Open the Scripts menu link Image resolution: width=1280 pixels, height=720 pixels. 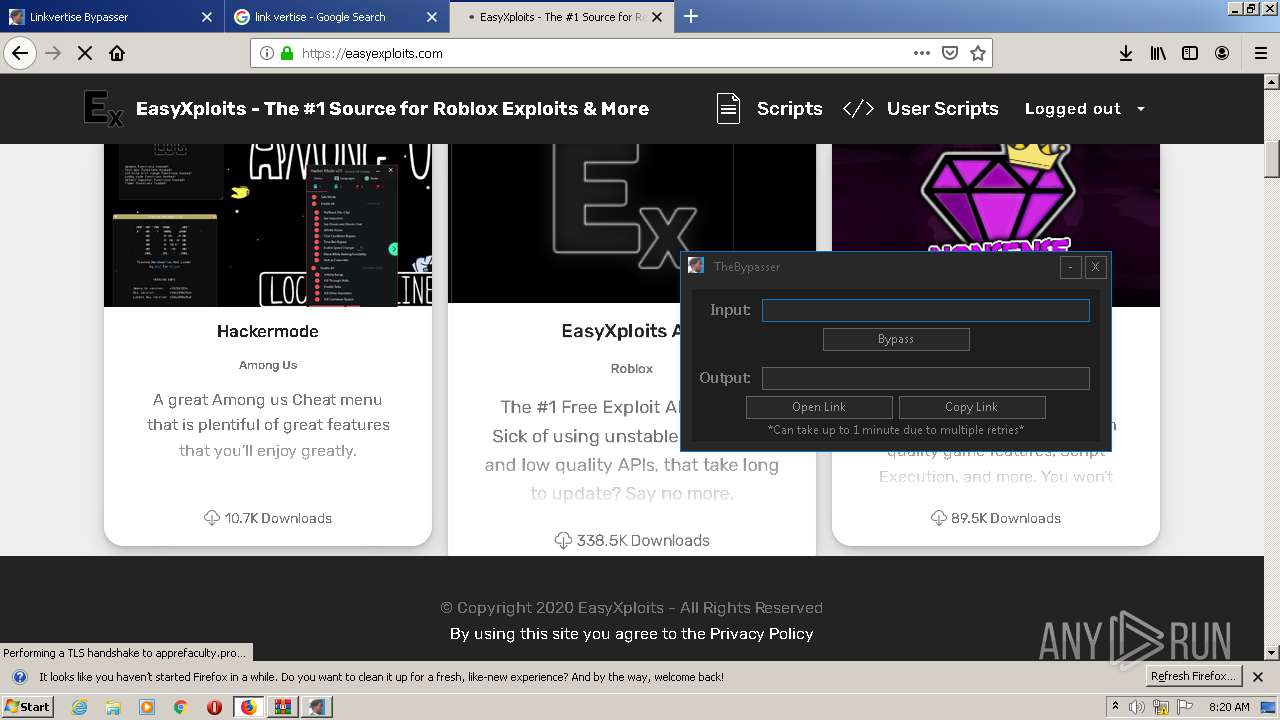[x=790, y=109]
